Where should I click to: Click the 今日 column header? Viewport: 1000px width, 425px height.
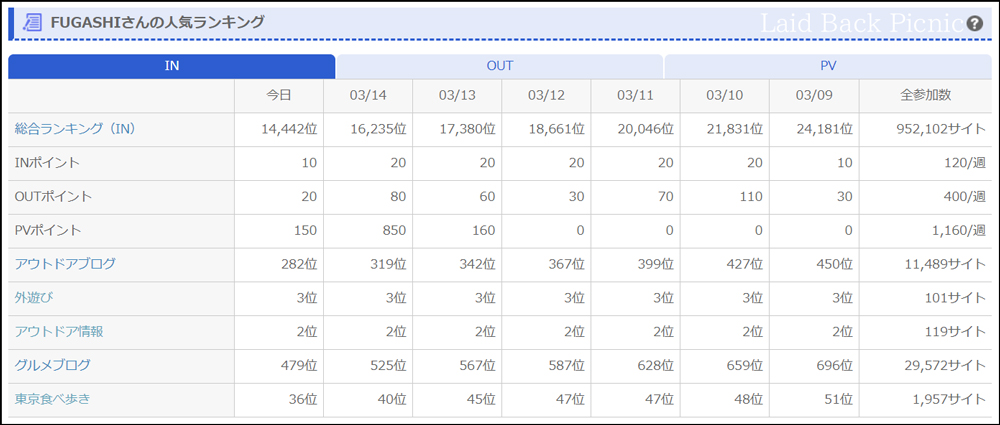pyautogui.click(x=279, y=96)
